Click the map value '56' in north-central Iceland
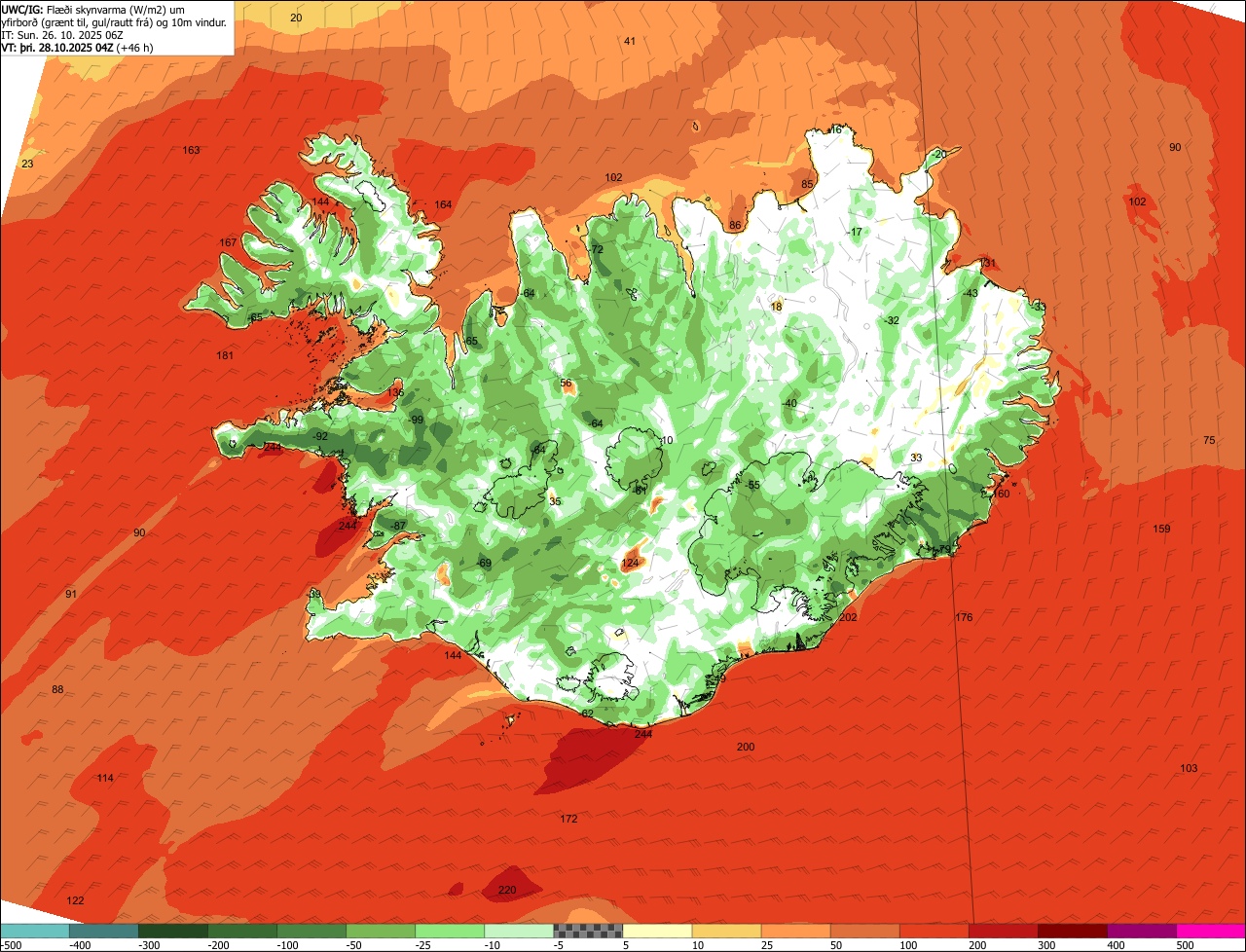Image resolution: width=1246 pixels, height=952 pixels. point(567,383)
